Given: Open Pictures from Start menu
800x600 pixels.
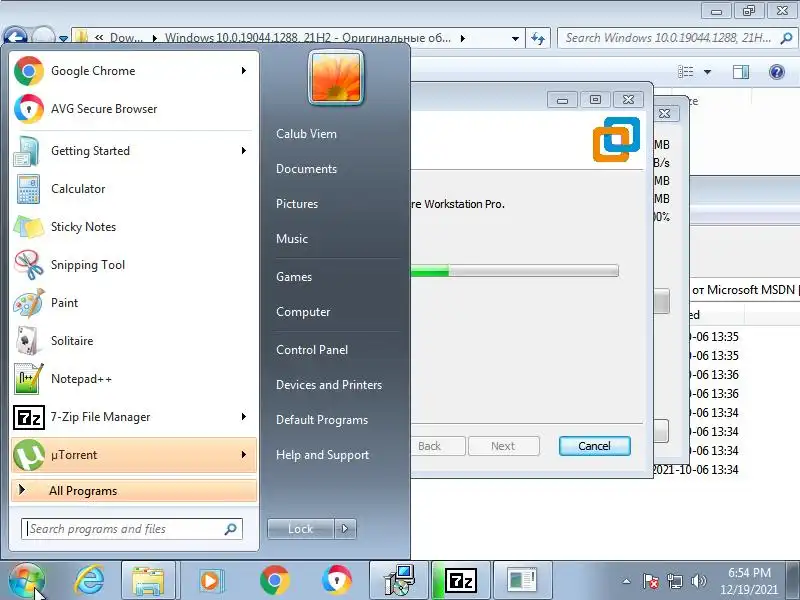Looking at the screenshot, I should click(x=297, y=204).
